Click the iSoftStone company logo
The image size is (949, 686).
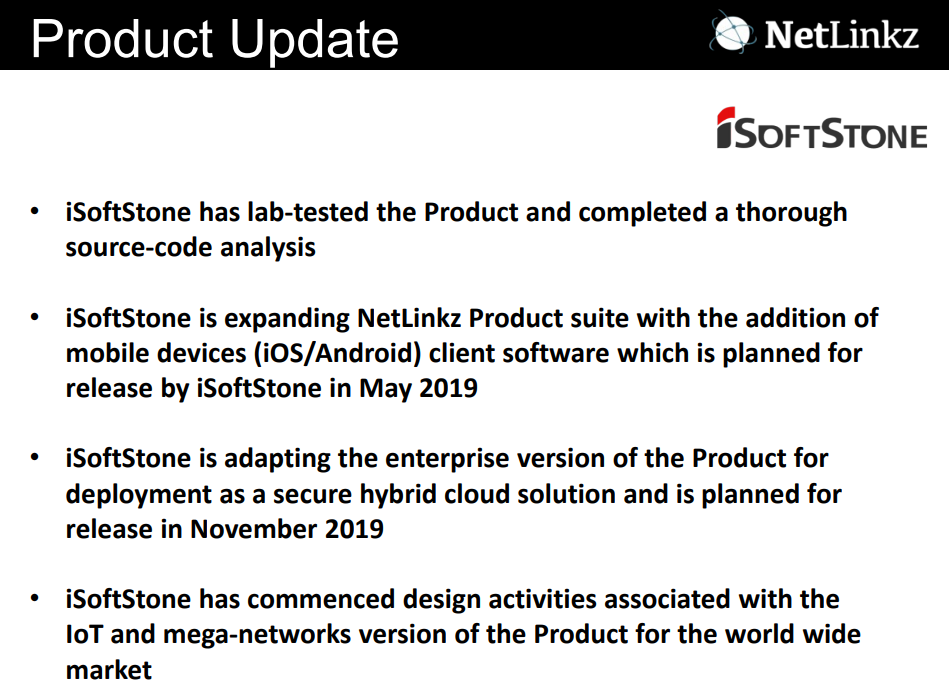822,128
